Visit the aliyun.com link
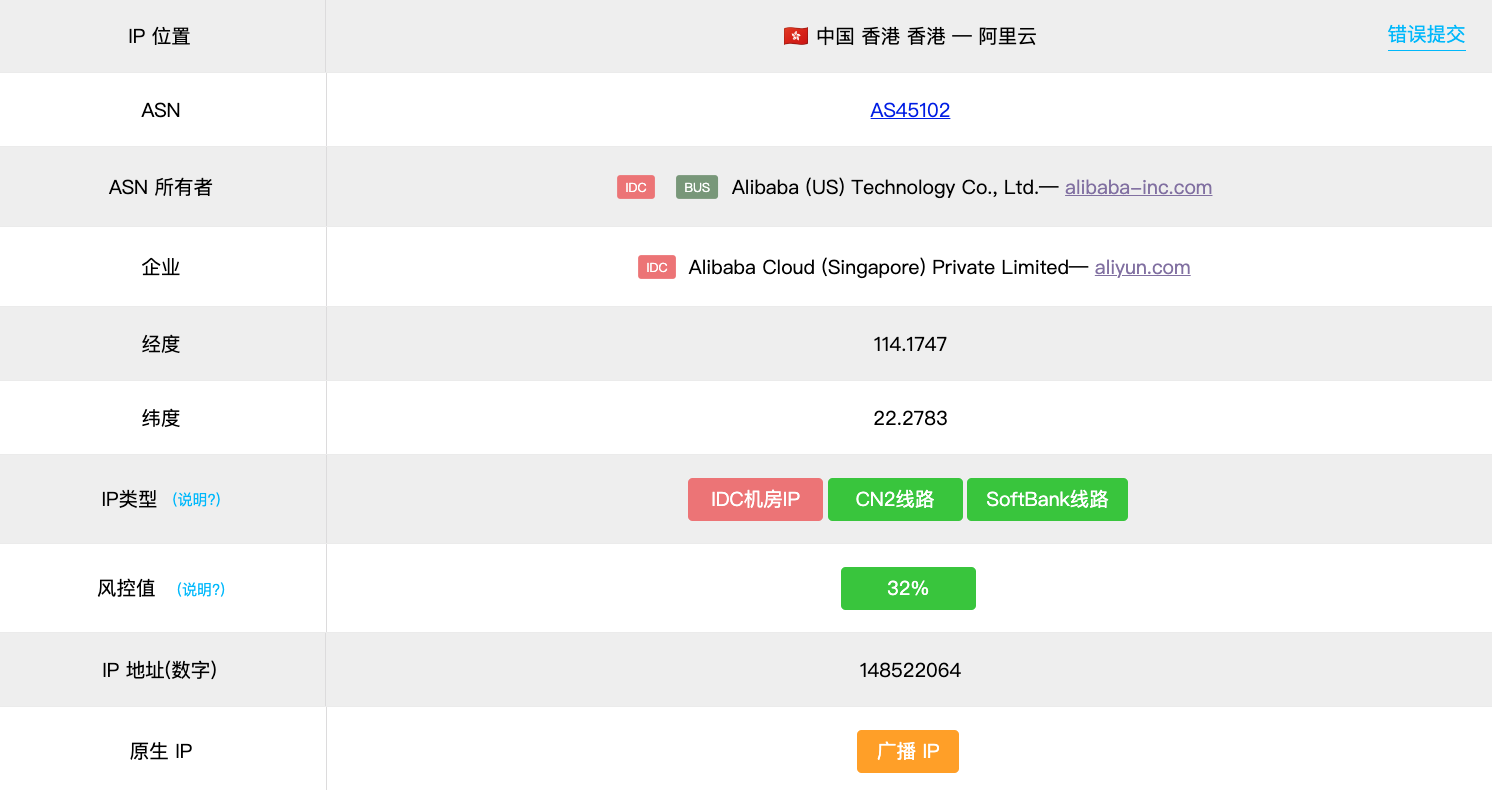1492x790 pixels. pyautogui.click(x=1142, y=267)
